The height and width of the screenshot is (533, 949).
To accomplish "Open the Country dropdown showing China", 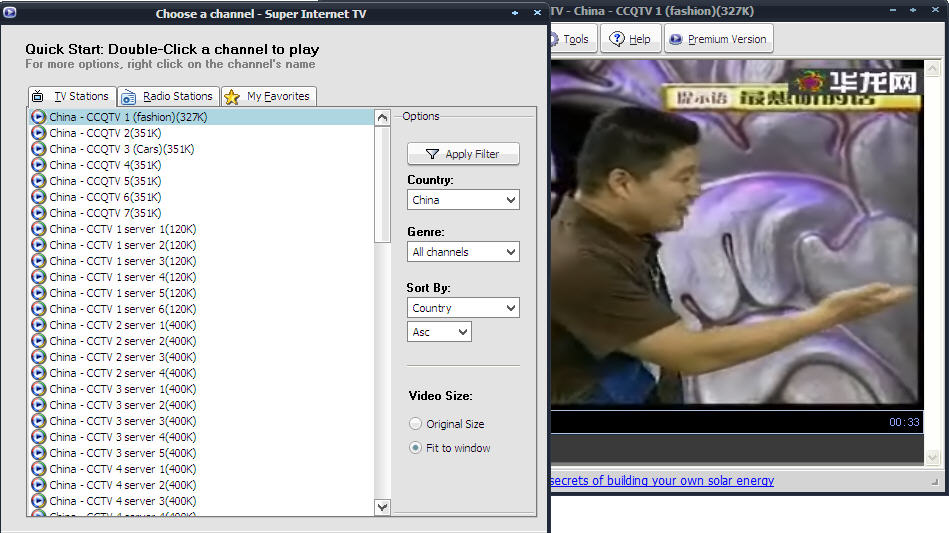I will pyautogui.click(x=463, y=200).
